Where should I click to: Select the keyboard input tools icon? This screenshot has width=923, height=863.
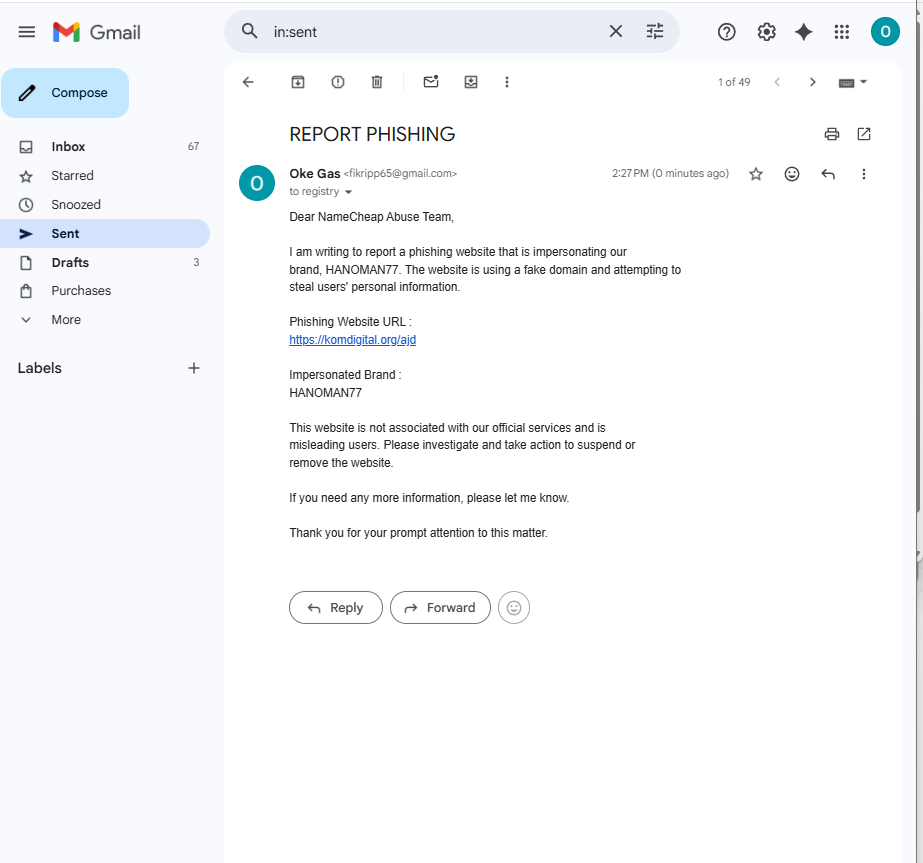846,82
